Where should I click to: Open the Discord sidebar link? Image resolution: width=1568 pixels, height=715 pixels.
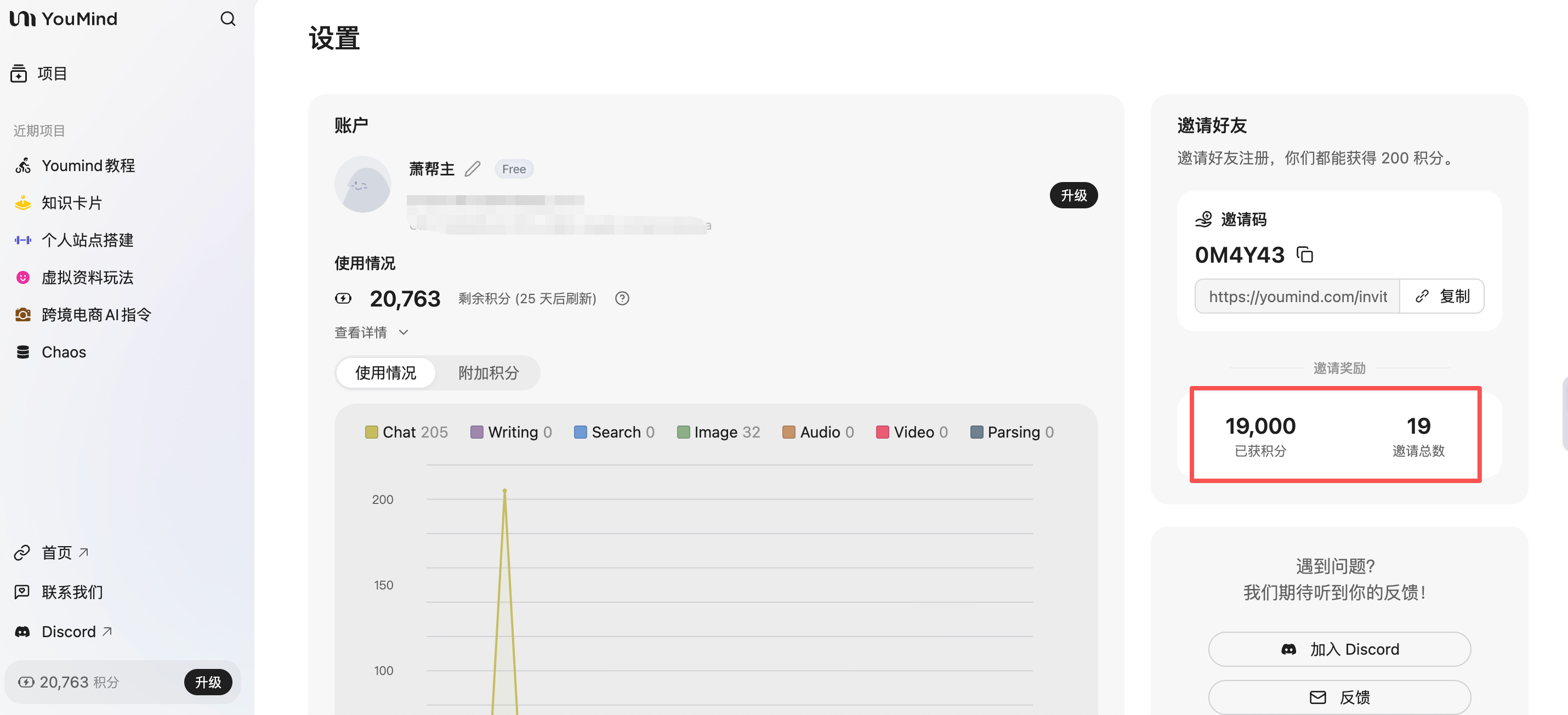[x=63, y=632]
